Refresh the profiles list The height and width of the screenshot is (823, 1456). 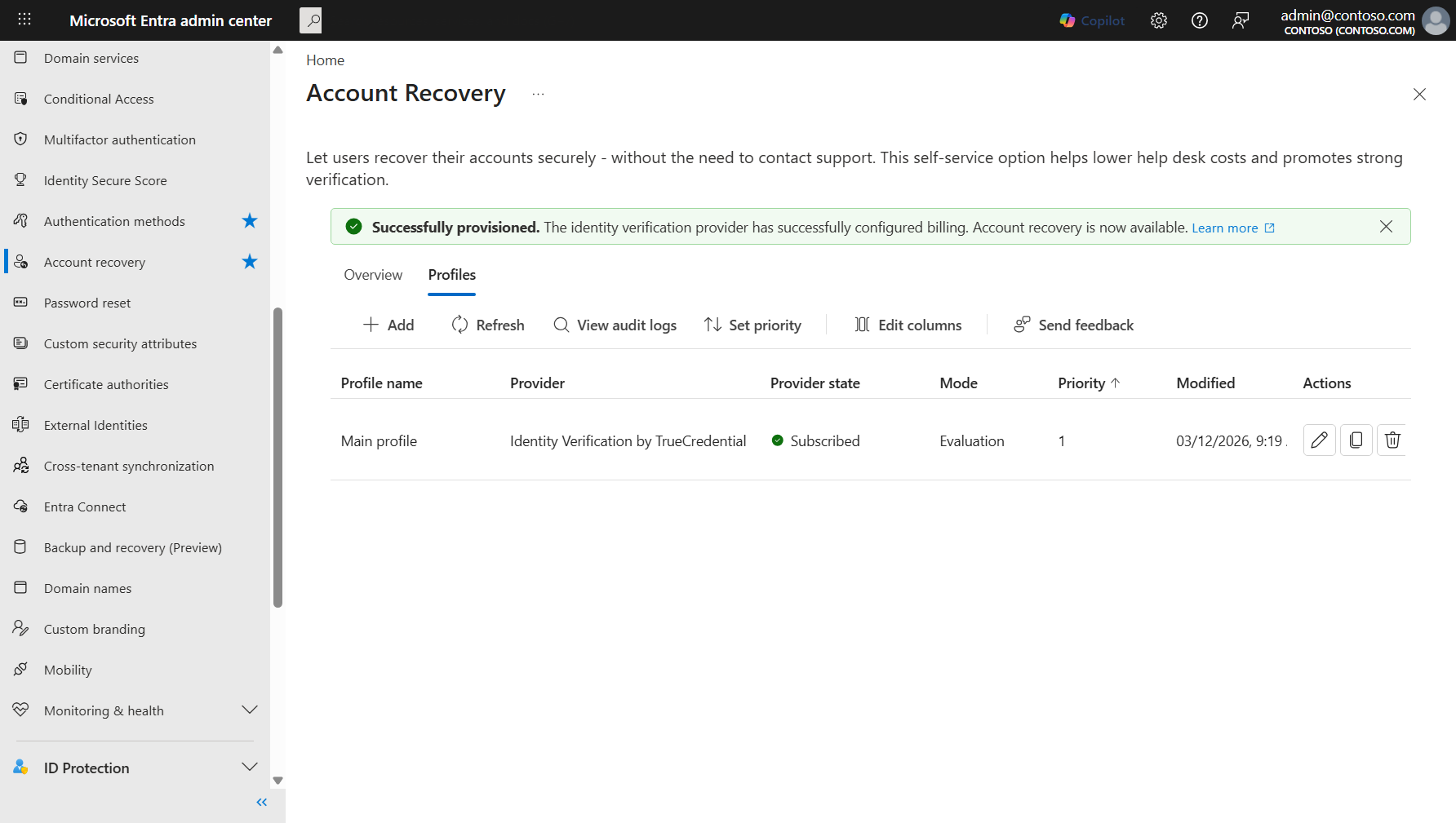coord(488,325)
